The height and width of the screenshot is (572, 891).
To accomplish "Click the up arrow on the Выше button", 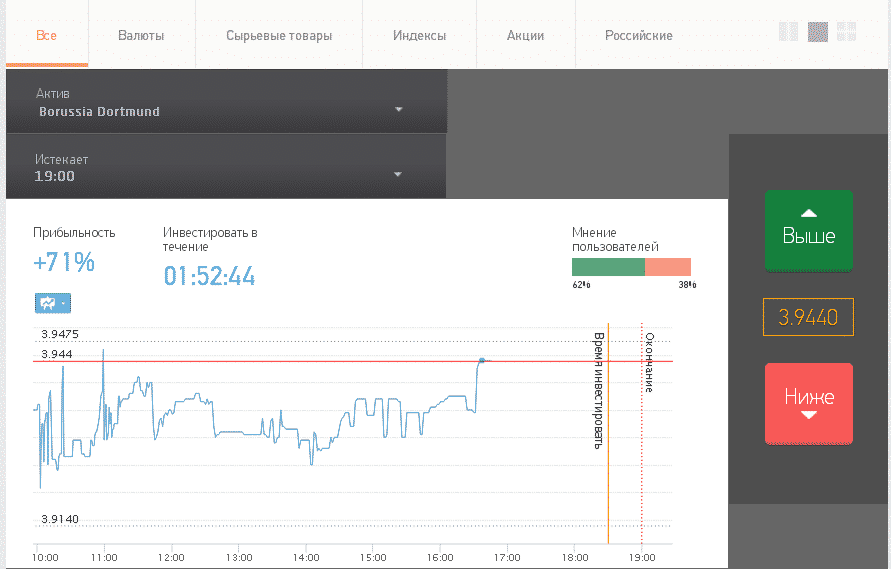I will coord(809,214).
